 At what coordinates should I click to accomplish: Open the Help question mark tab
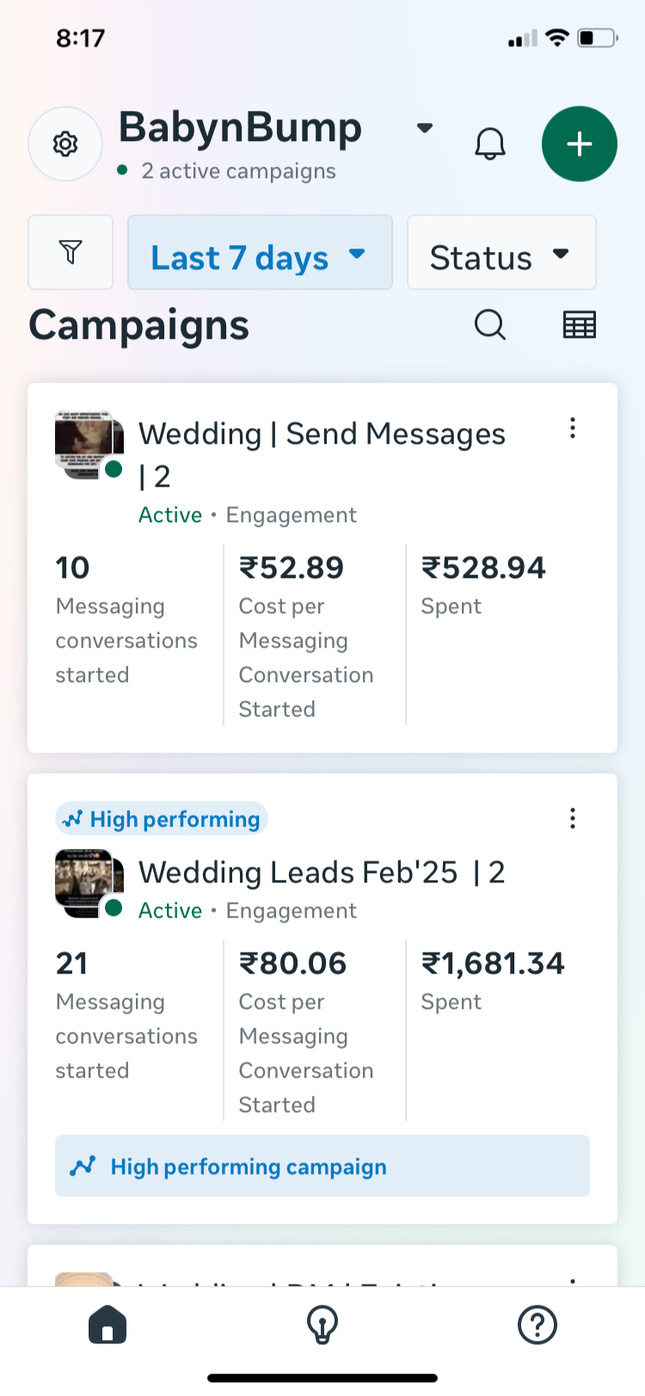tap(537, 1326)
